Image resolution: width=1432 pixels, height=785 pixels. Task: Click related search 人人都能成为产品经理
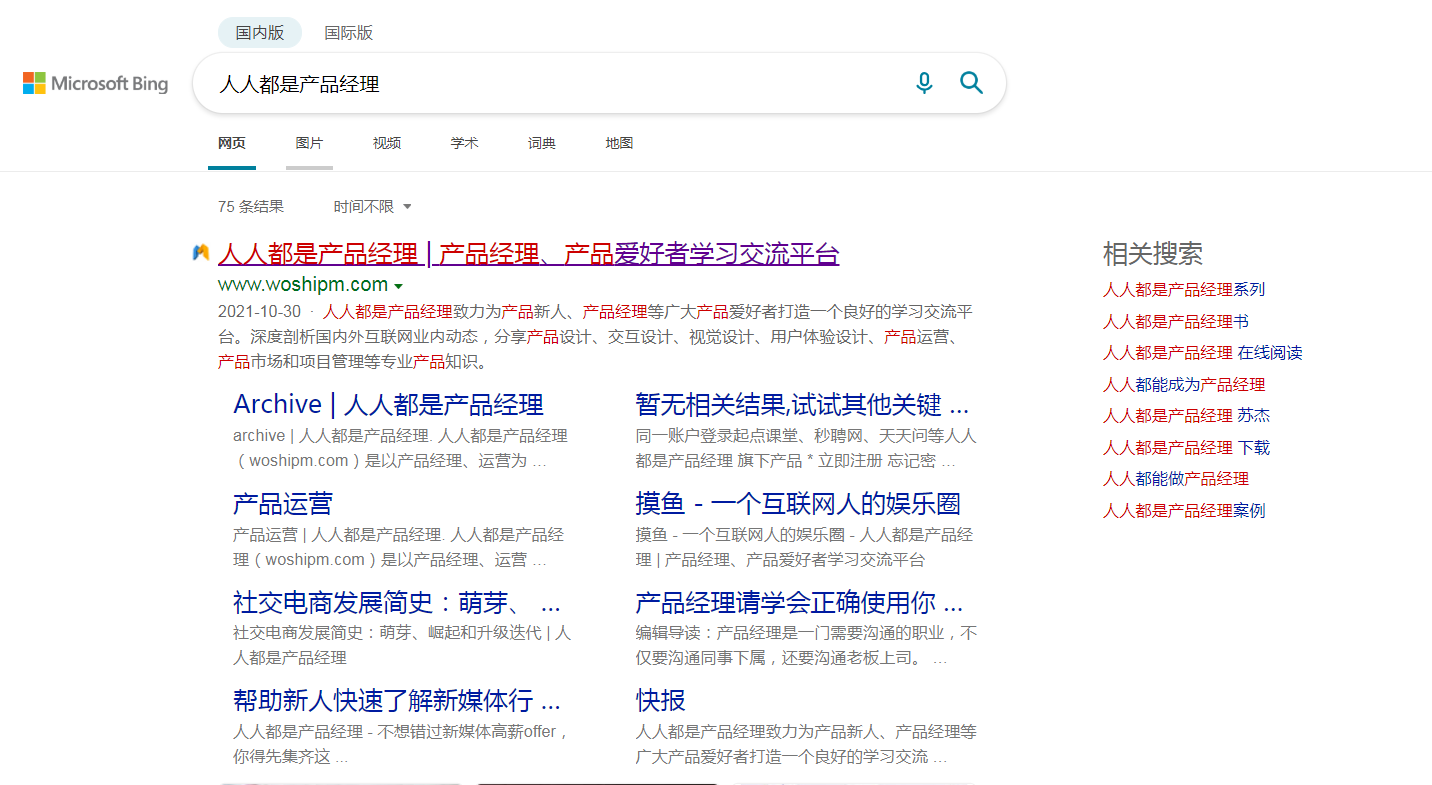coord(1183,383)
